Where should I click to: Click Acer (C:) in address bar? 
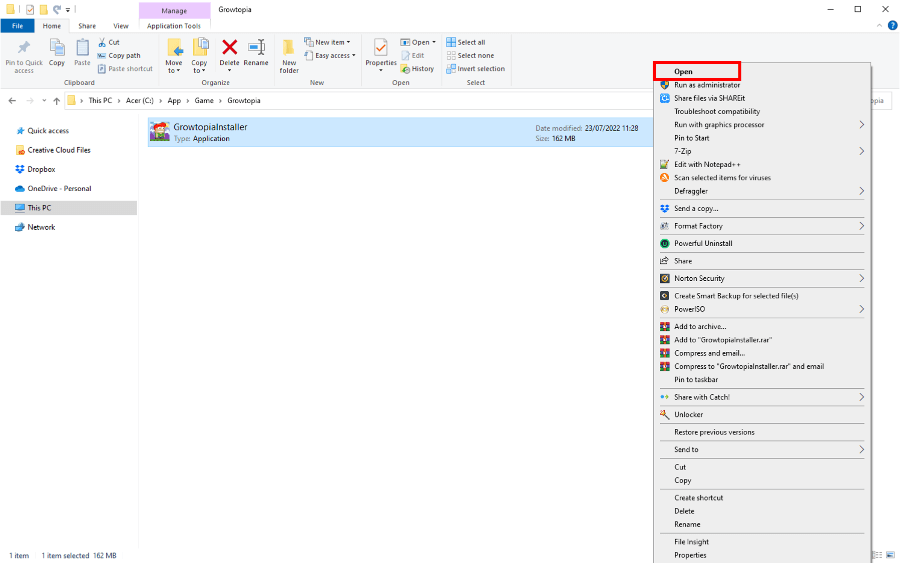pyautogui.click(x=140, y=100)
